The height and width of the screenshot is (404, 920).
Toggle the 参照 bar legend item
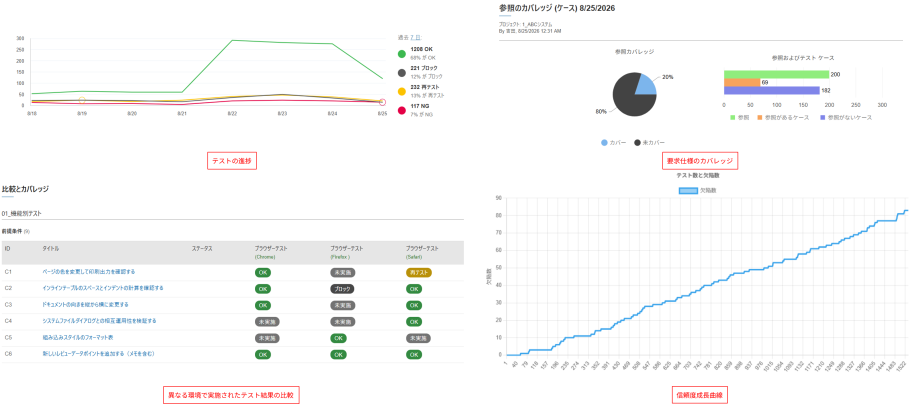pos(740,117)
